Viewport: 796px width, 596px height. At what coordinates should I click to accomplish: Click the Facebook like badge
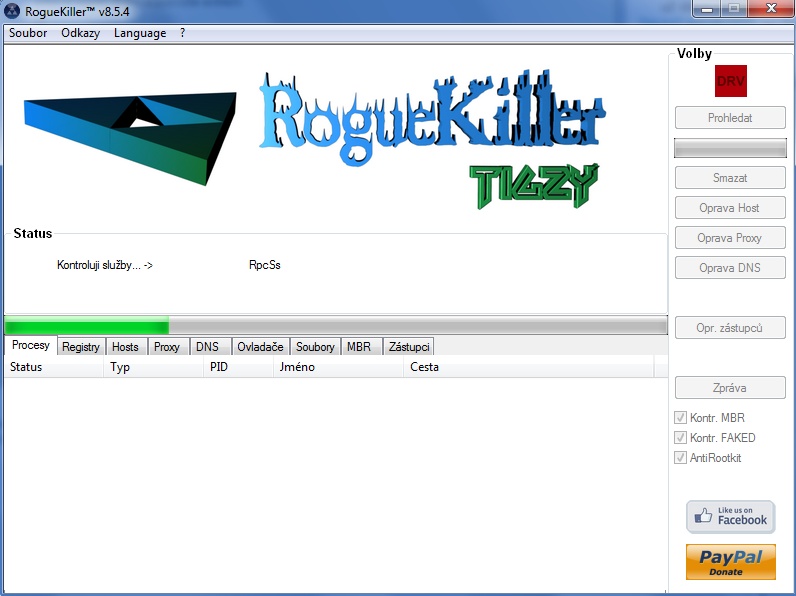pyautogui.click(x=730, y=517)
